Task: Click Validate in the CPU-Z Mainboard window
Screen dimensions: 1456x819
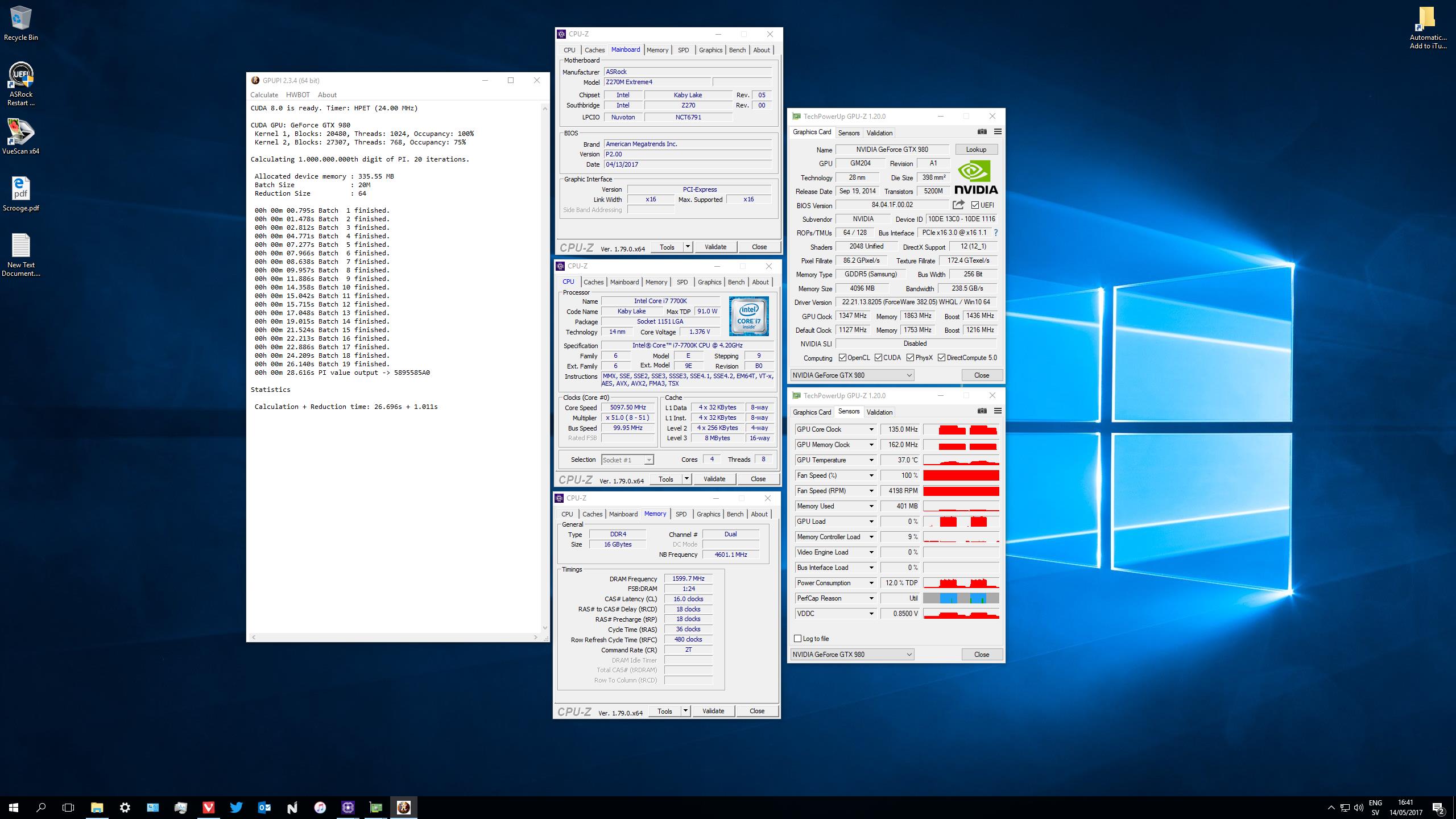Action: pyautogui.click(x=715, y=246)
